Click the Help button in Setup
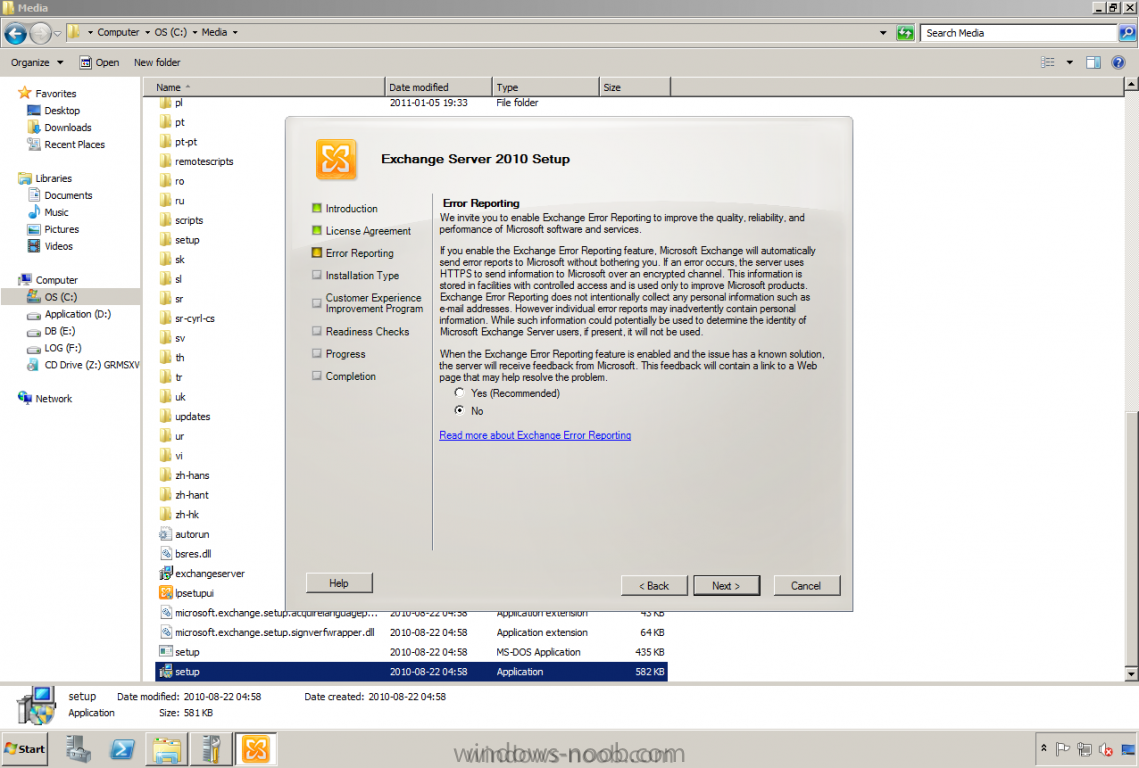 339,583
